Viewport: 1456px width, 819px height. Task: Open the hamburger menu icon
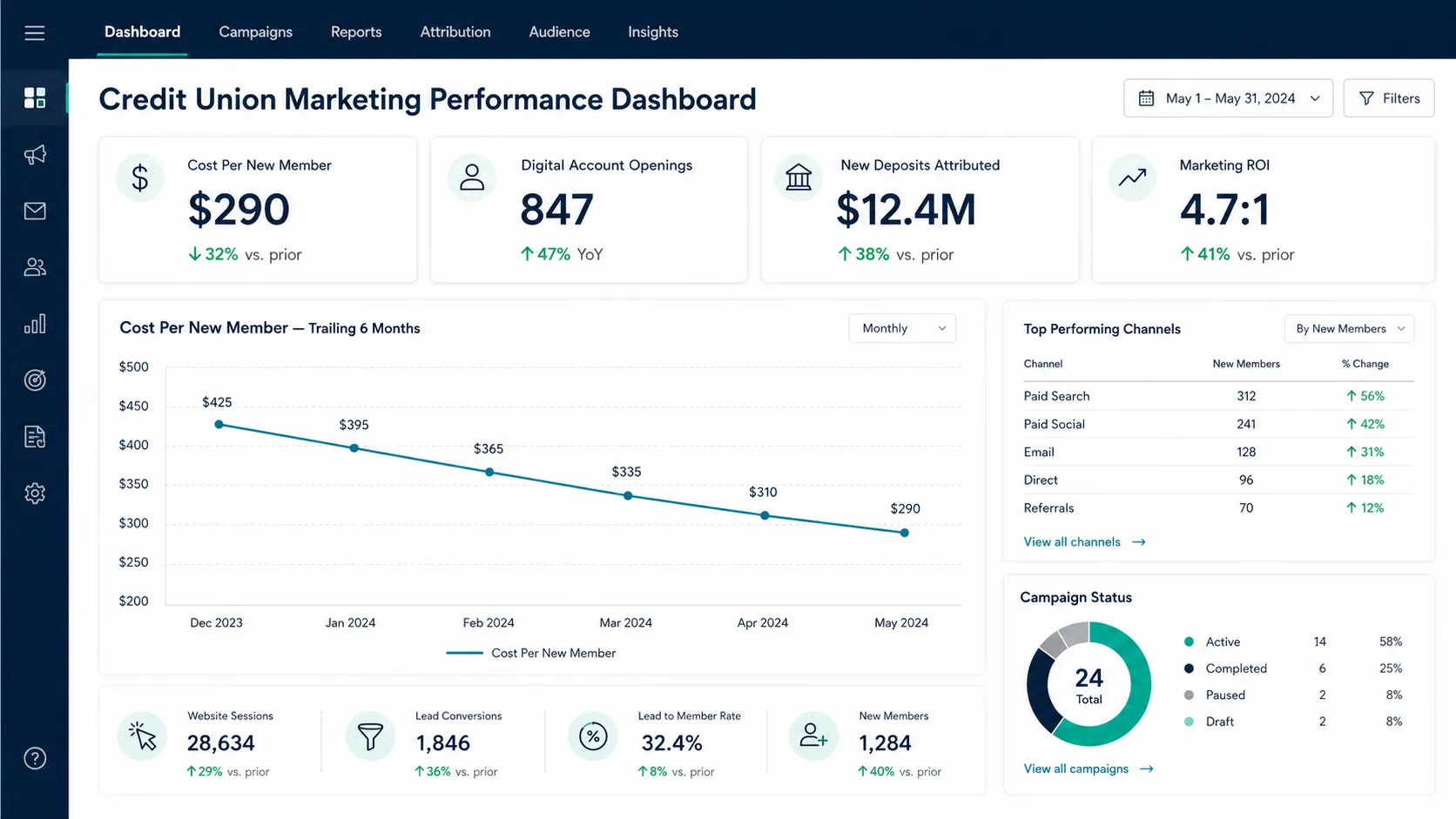(35, 33)
